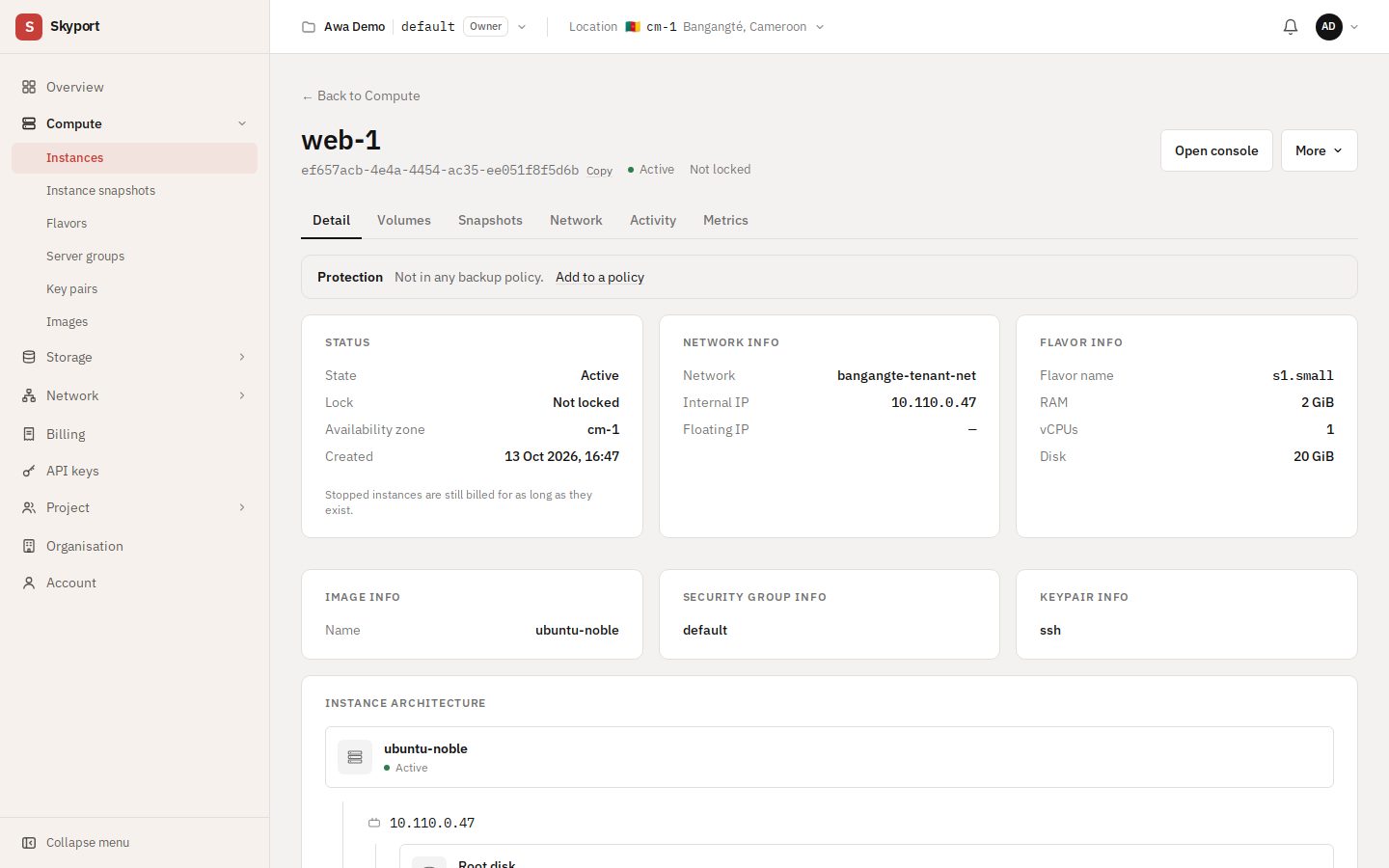Open the project switcher dropdown arrow
This screenshot has height=868, width=1389.
pos(522,27)
